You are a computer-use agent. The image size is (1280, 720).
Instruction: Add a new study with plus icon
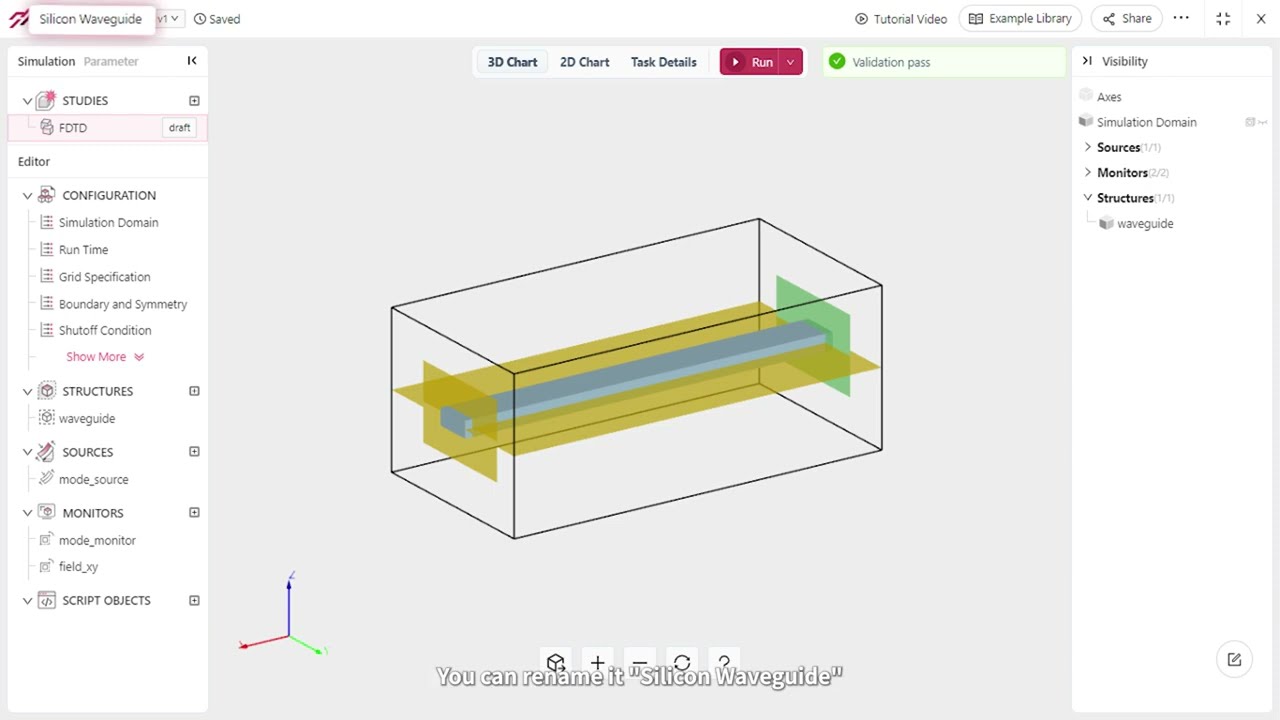coord(194,101)
